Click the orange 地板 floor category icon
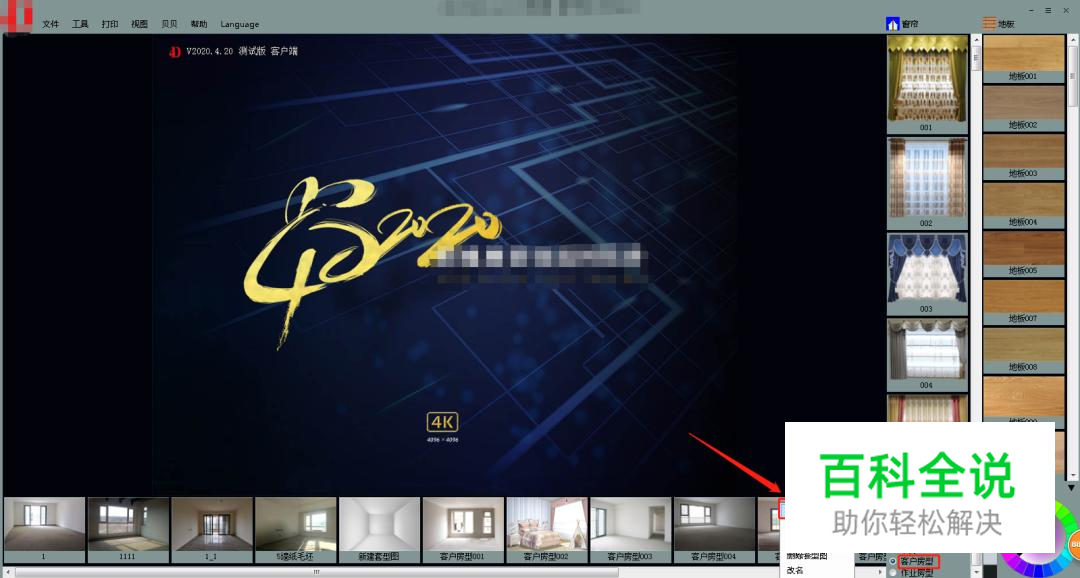 (x=989, y=23)
